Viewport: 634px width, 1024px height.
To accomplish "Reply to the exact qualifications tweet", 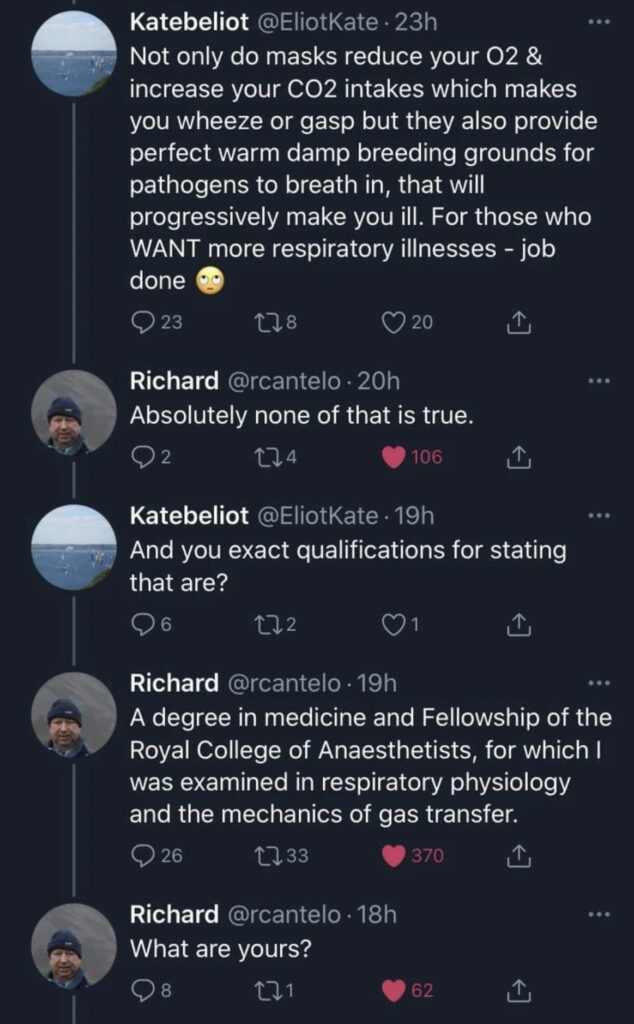I will click(140, 624).
